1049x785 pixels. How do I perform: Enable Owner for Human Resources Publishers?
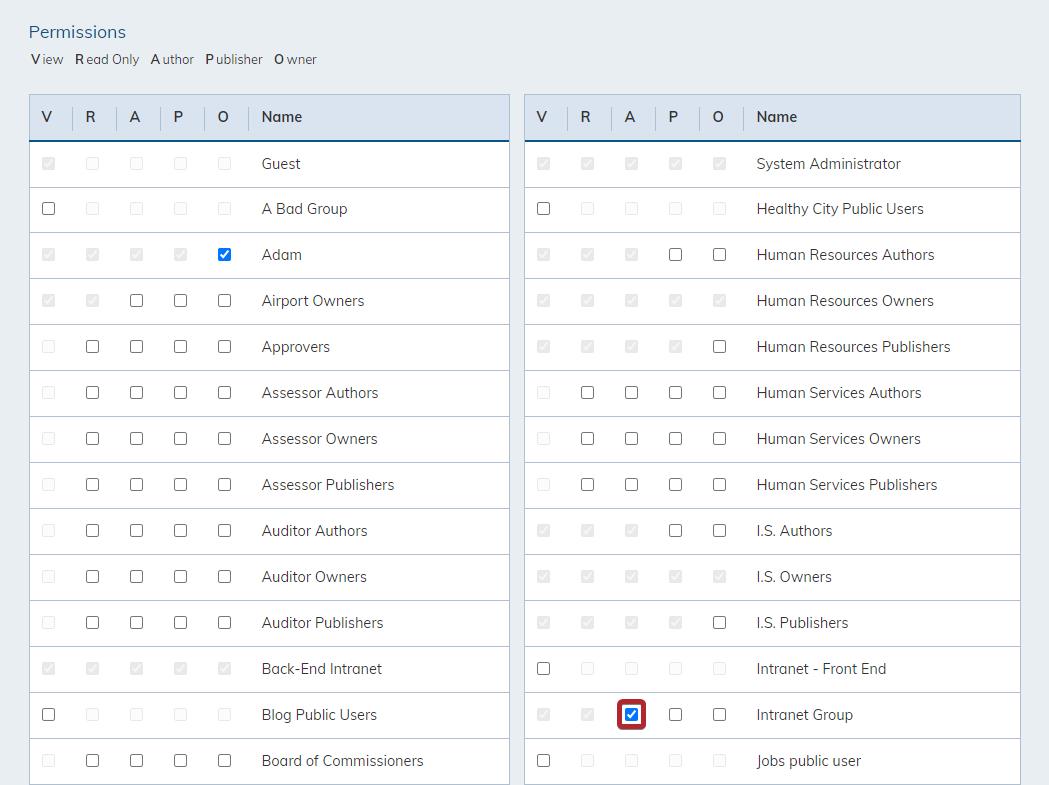tap(719, 347)
